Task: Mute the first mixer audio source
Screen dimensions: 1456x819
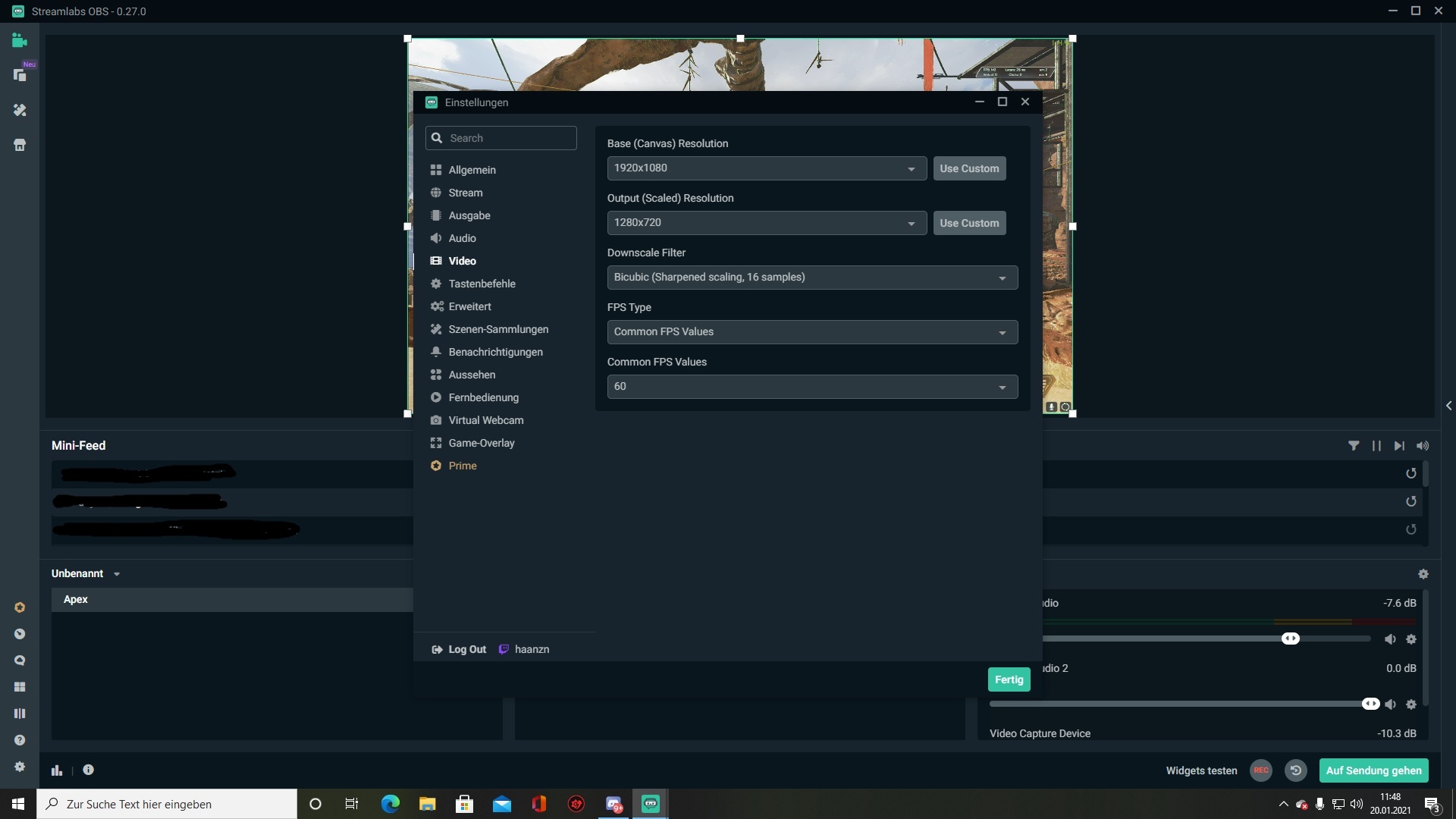Action: [1390, 639]
